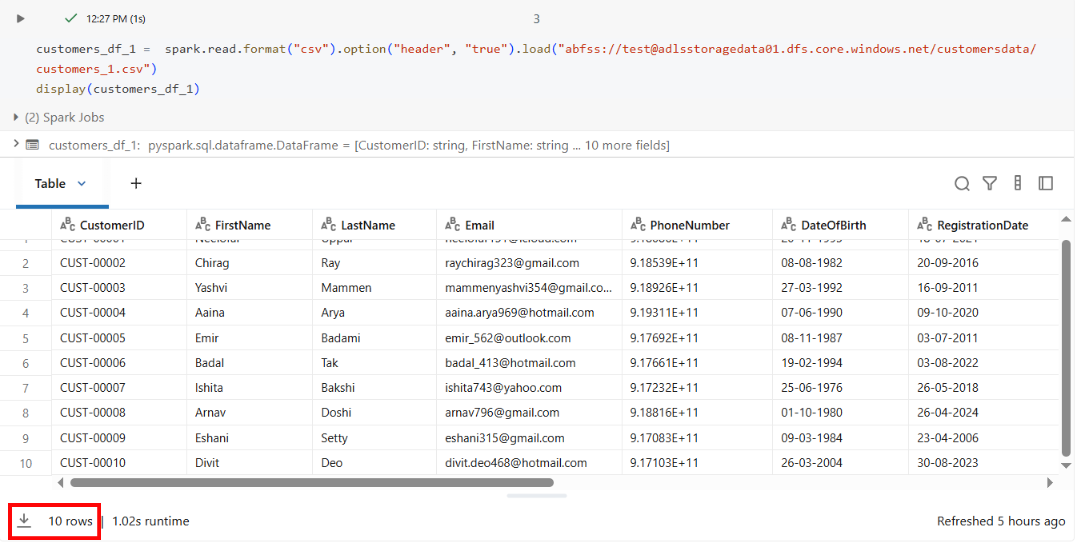Open the Table tab dropdown chevron
The height and width of the screenshot is (543, 1077).
(82, 184)
